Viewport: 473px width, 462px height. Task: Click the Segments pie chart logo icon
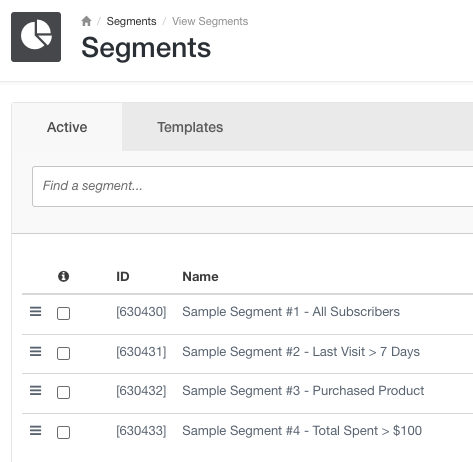(36, 37)
